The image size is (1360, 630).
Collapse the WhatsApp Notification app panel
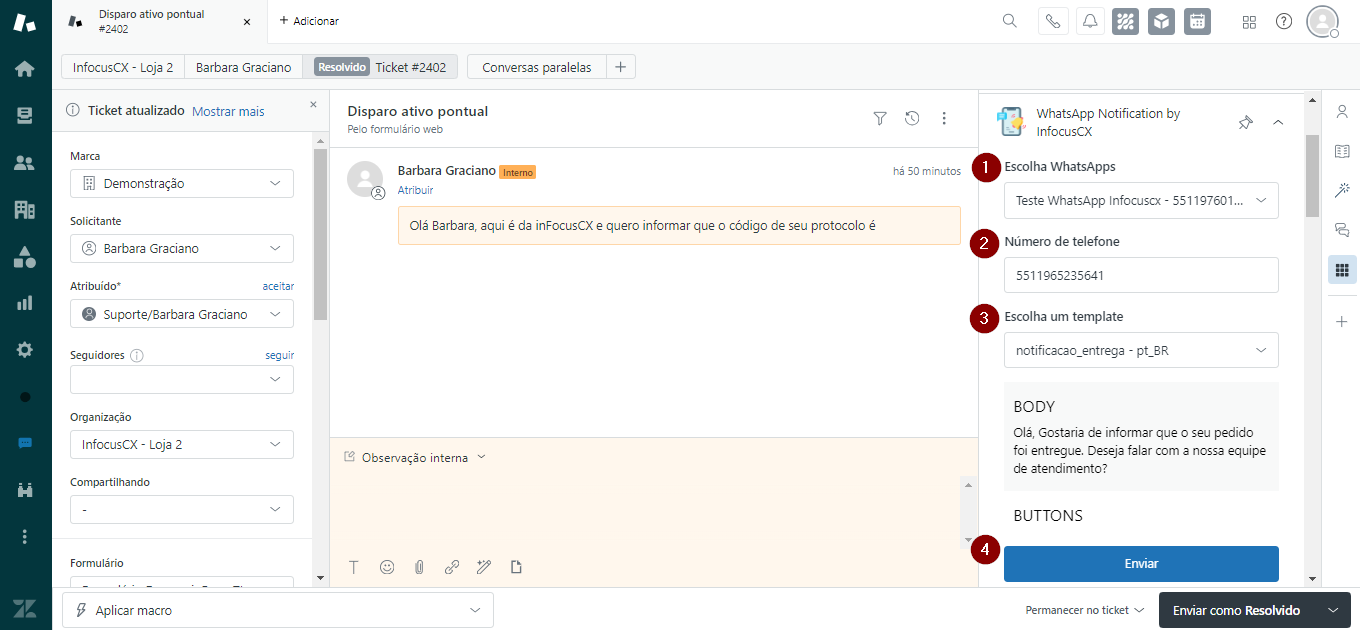(1278, 122)
